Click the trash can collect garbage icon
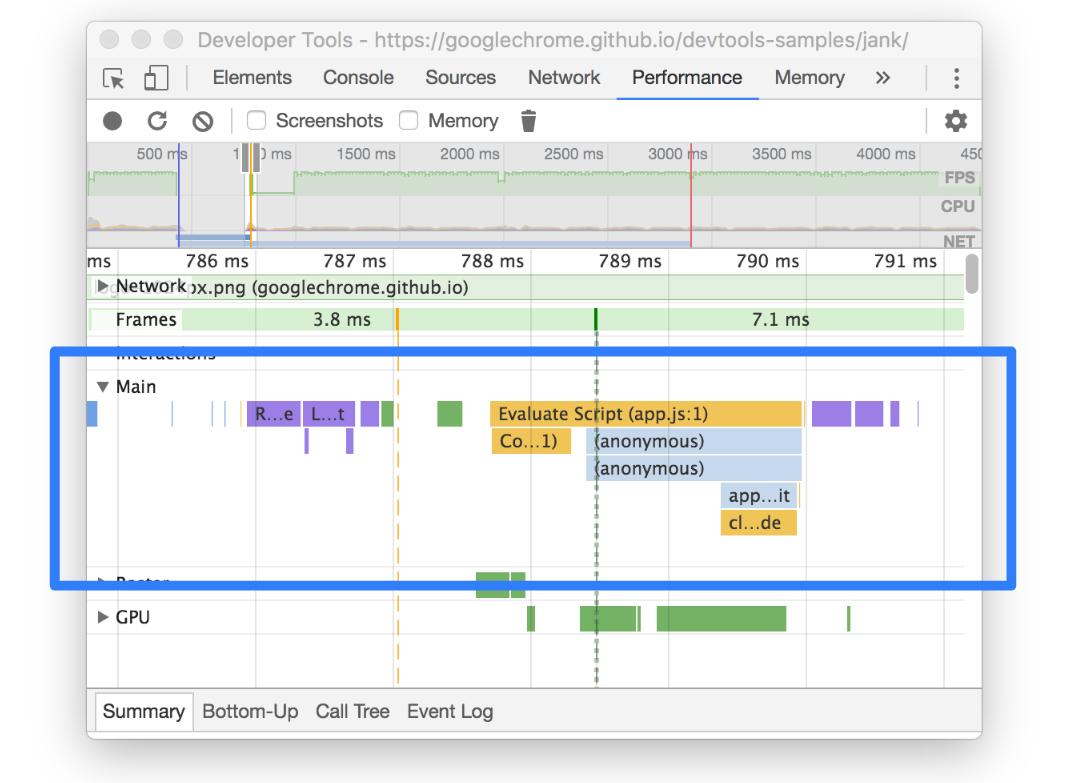 click(x=529, y=121)
